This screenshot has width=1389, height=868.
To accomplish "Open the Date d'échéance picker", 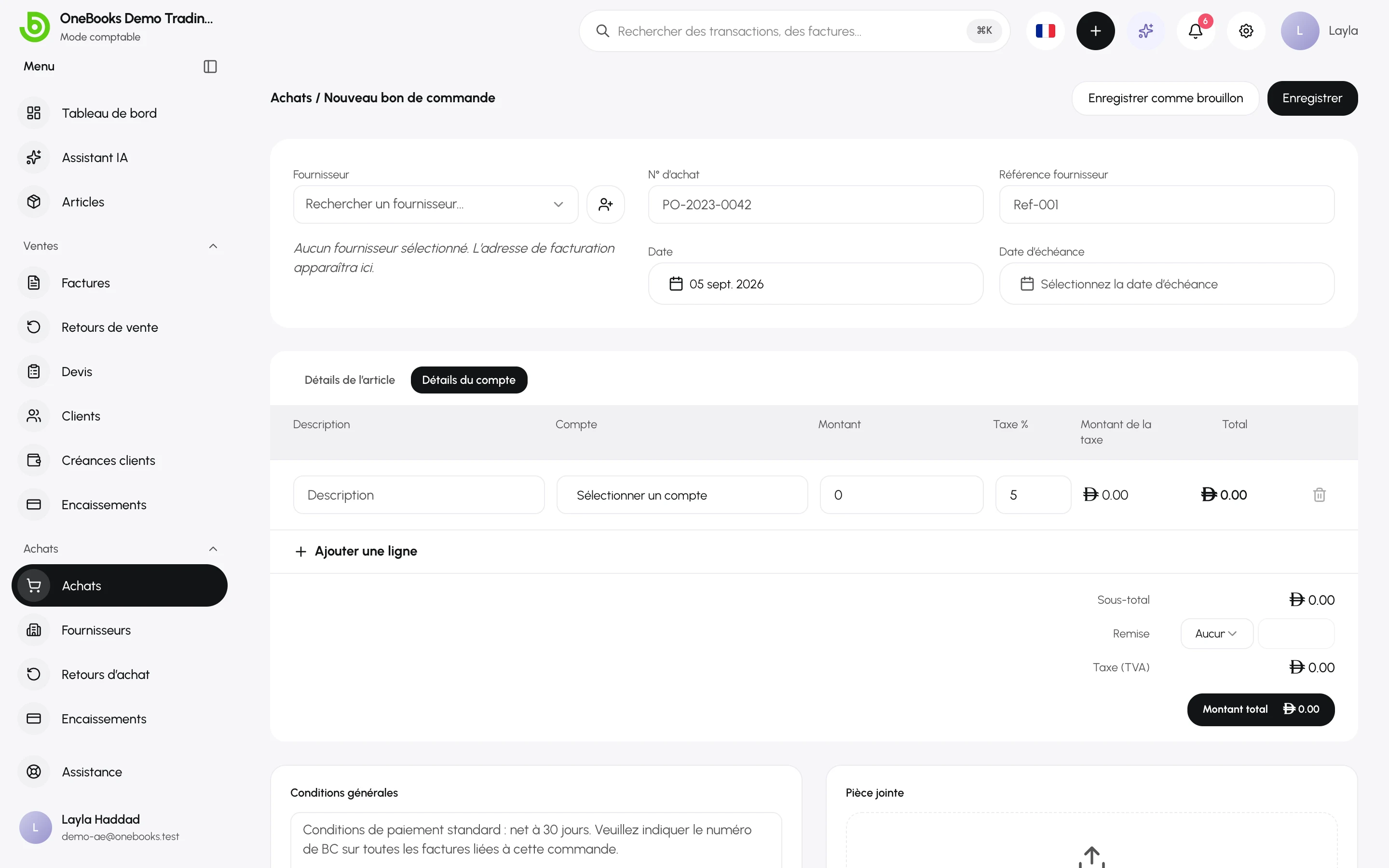I will click(x=1166, y=284).
